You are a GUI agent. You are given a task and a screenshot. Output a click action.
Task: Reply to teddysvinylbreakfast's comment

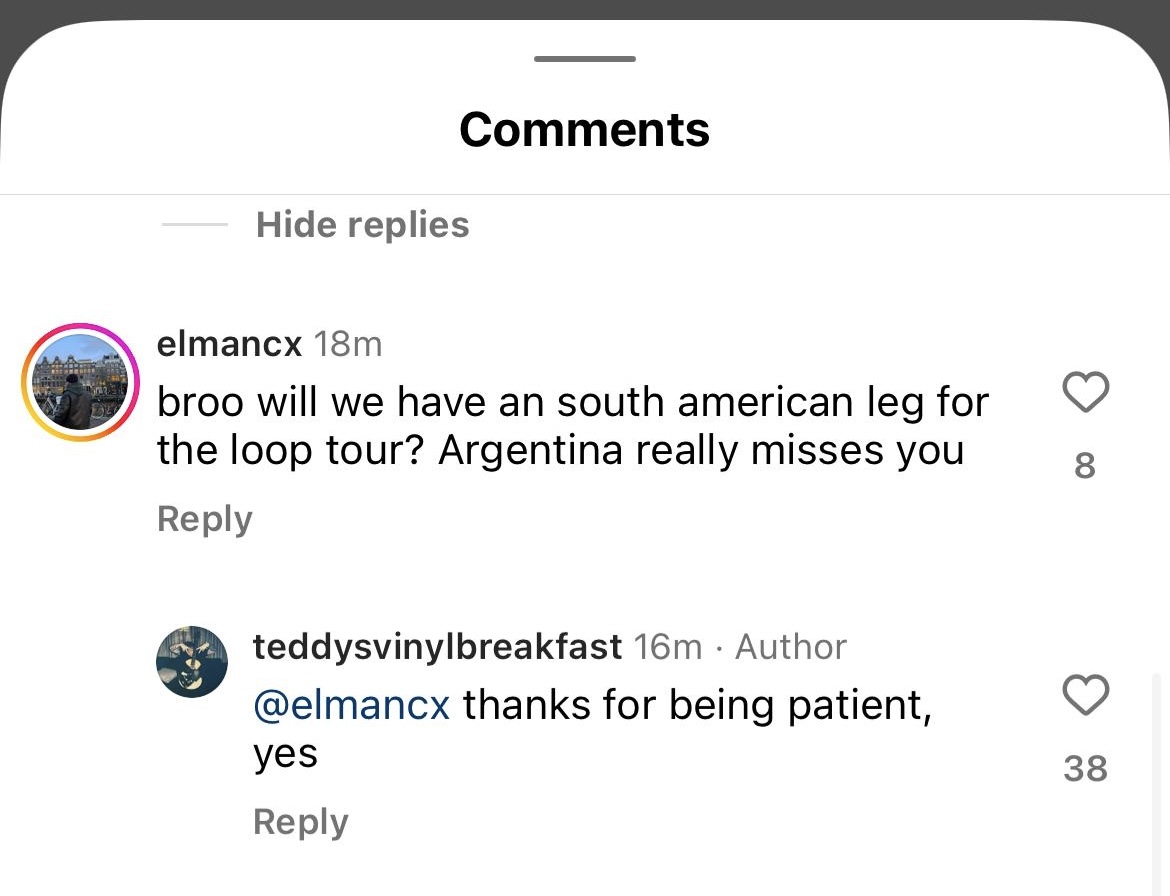click(x=300, y=822)
